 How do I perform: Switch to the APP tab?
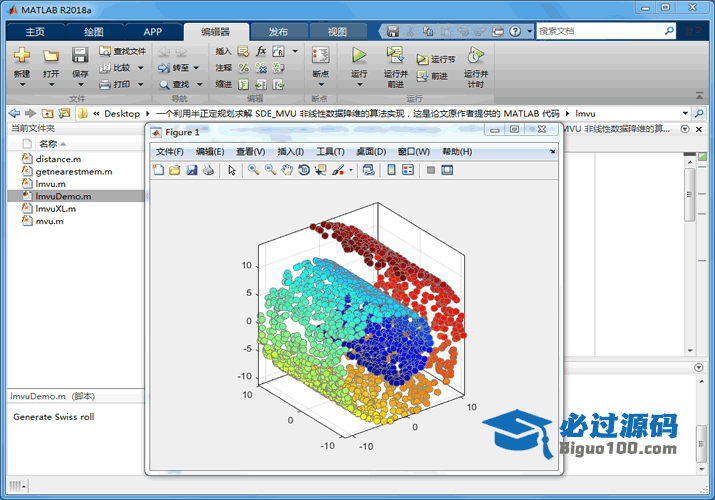[153, 32]
